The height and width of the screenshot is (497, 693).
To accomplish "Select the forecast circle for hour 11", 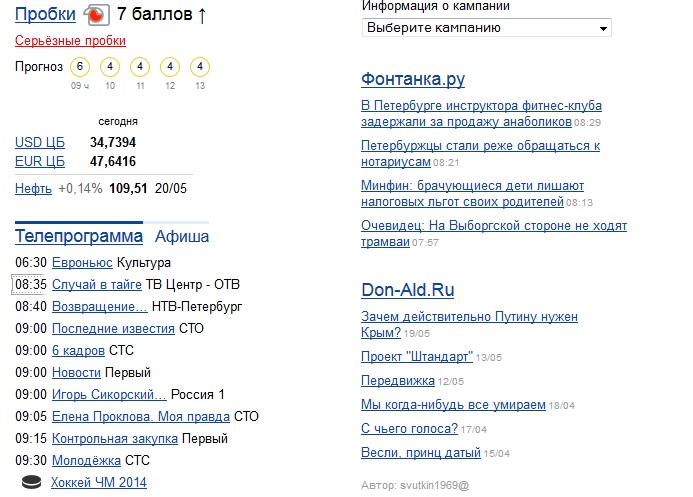I will coord(140,67).
